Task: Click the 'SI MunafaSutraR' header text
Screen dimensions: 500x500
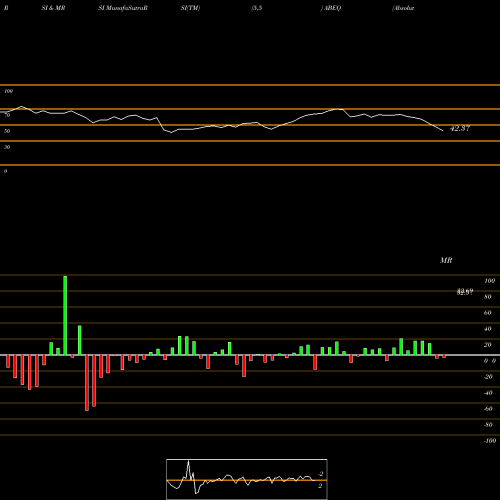Action: pyautogui.click(x=123, y=8)
